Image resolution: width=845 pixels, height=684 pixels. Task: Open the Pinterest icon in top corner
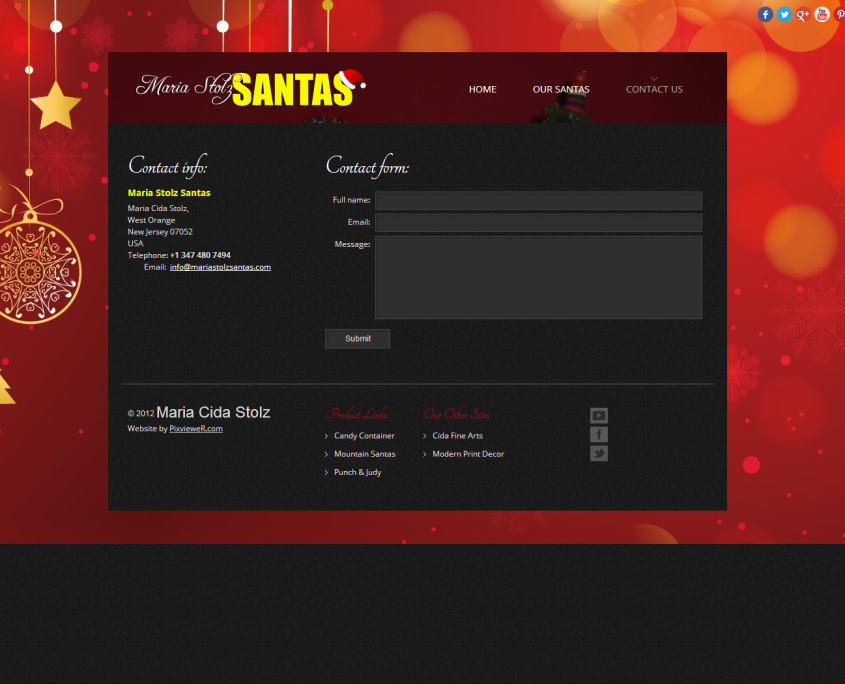[840, 14]
